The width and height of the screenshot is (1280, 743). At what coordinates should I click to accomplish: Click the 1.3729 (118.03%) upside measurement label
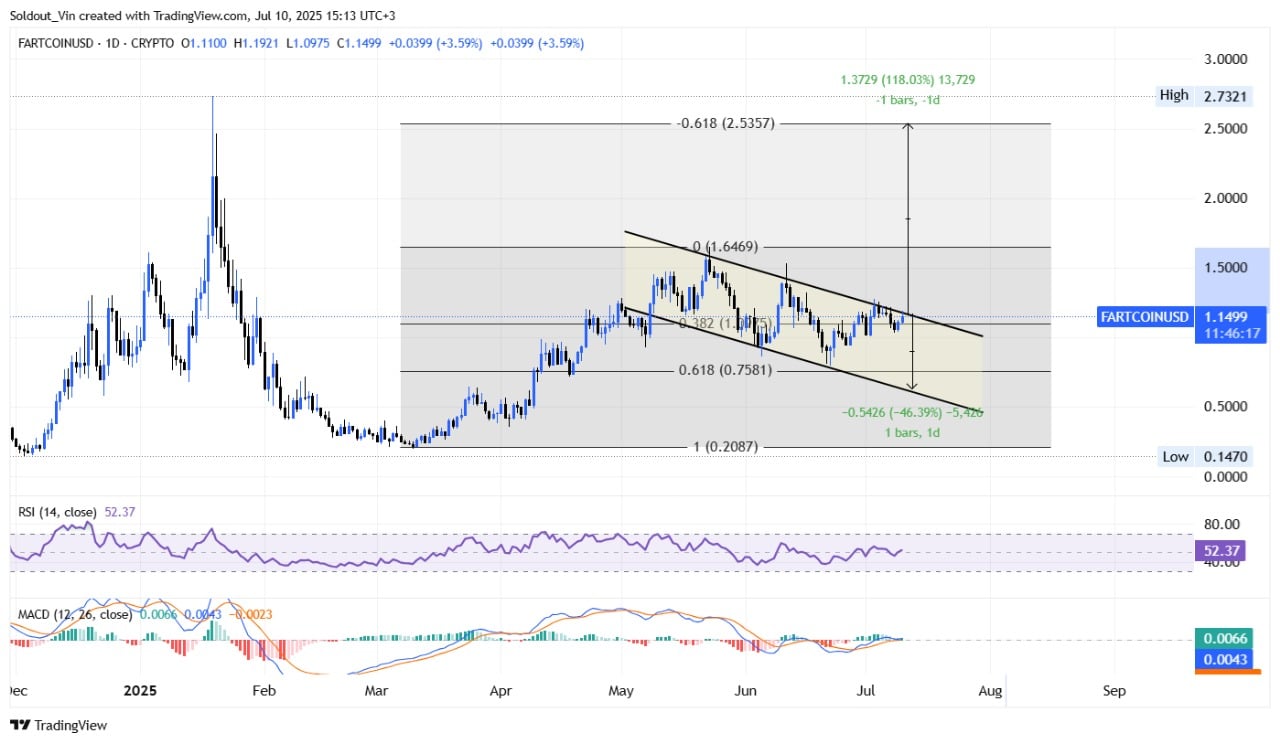point(908,79)
